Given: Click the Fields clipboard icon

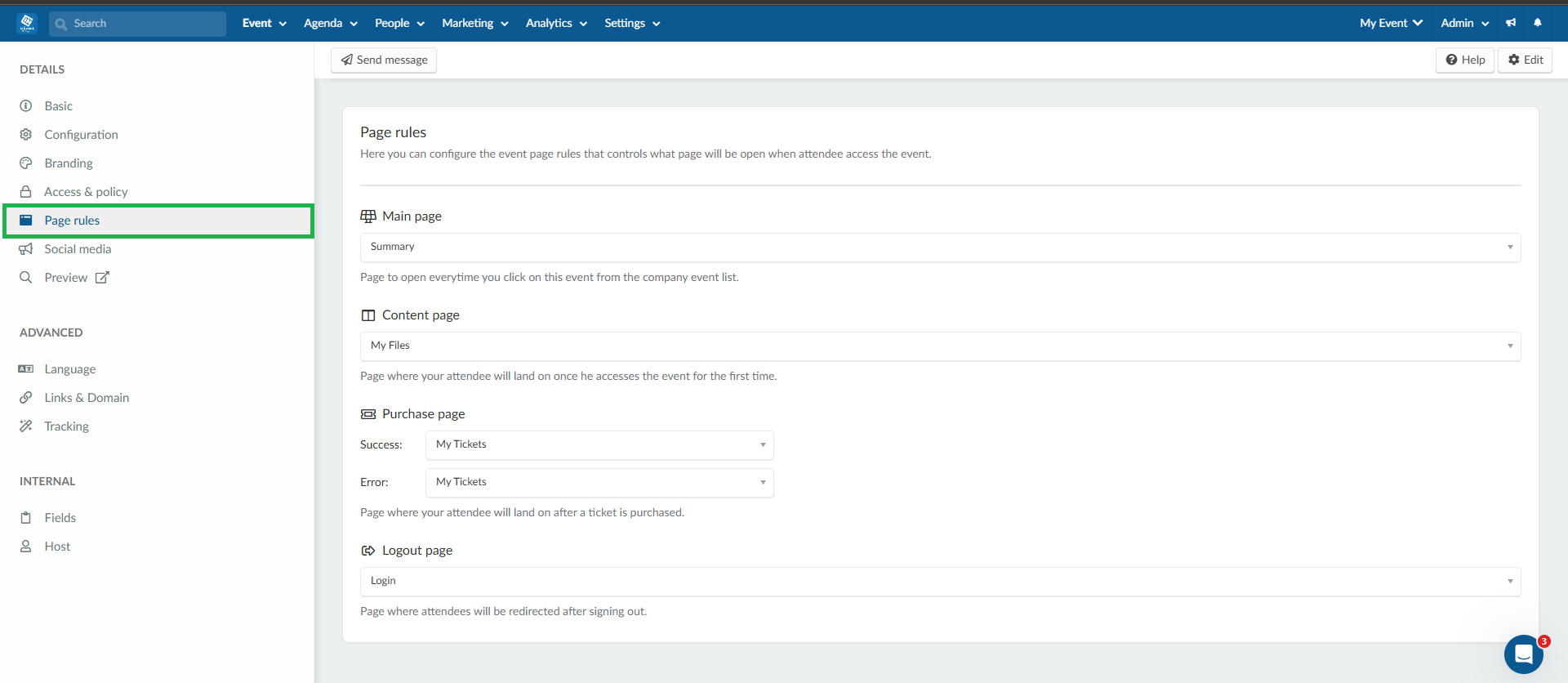Looking at the screenshot, I should [26, 517].
